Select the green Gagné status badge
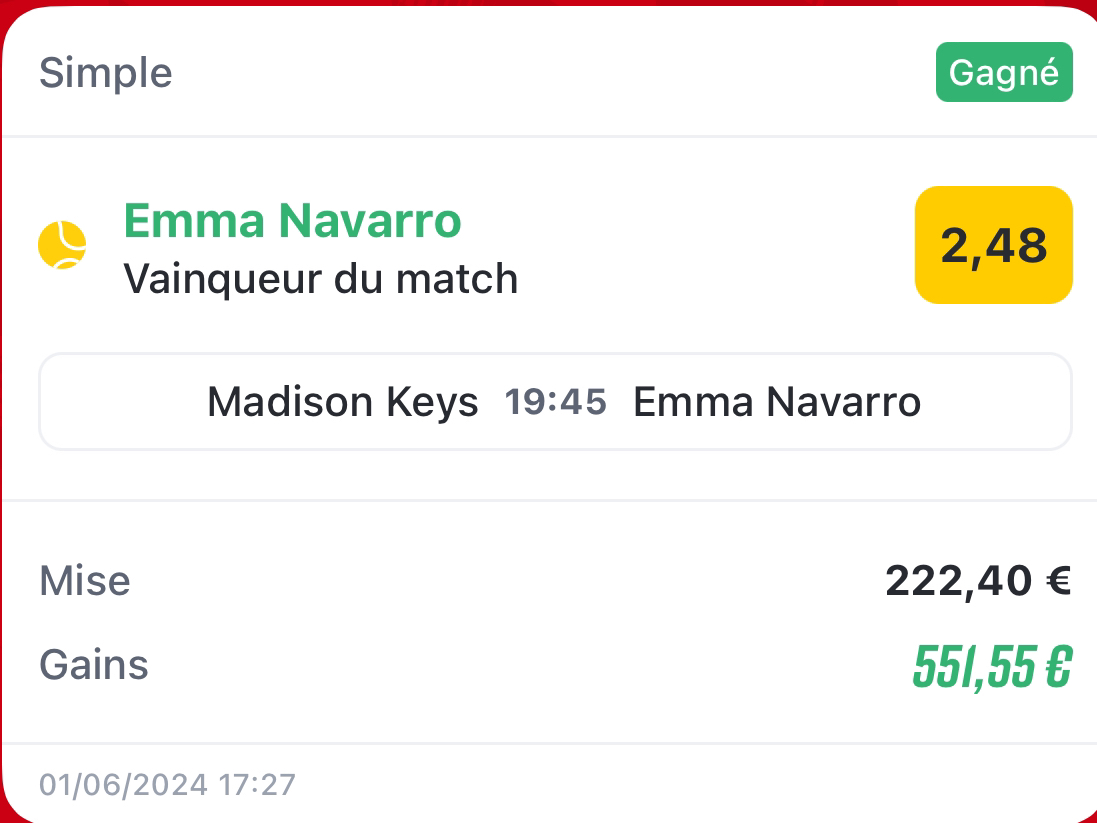Viewport: 1097px width, 823px height. [1004, 72]
